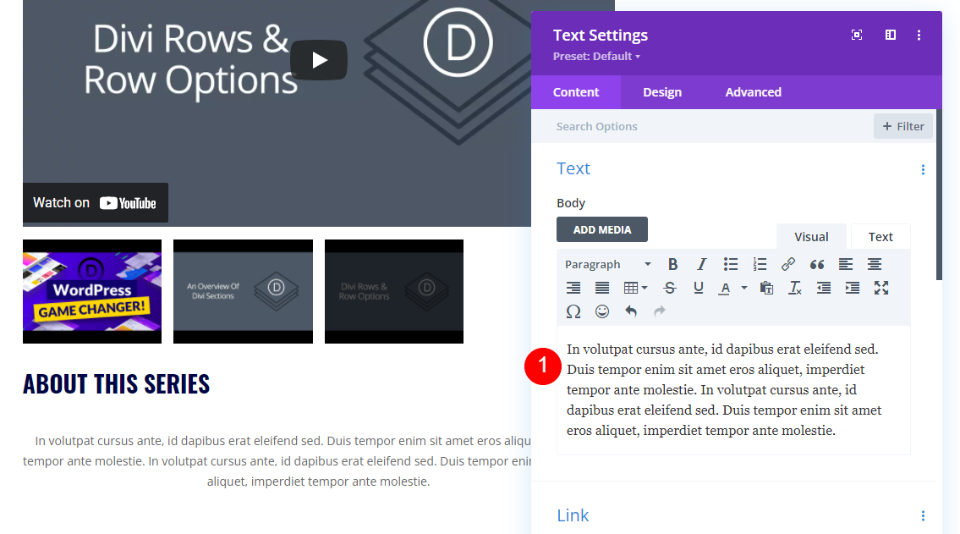
Task: Undo the last edit in editor
Action: click(631, 311)
